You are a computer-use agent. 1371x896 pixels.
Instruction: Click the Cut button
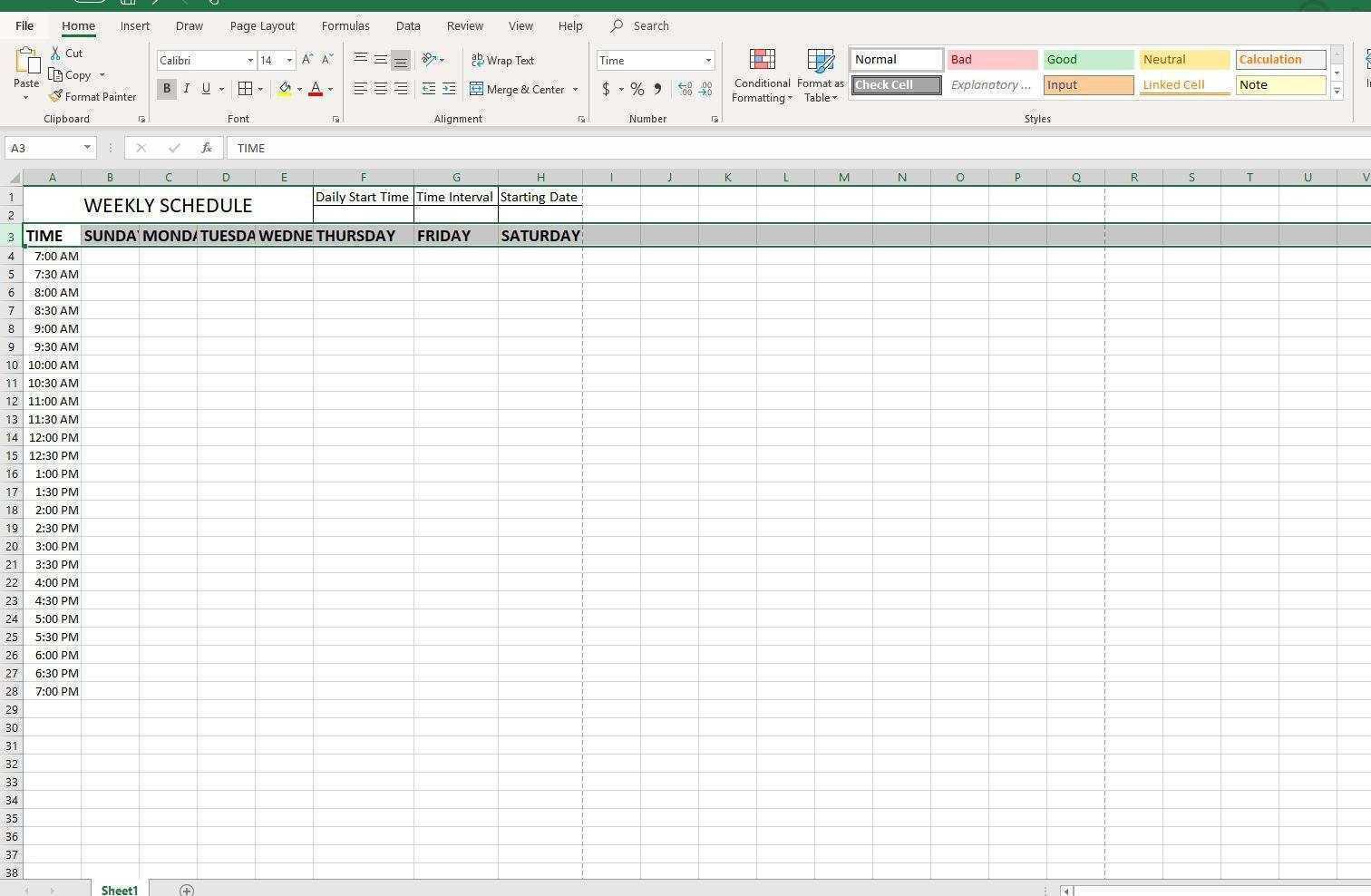pyautogui.click(x=66, y=54)
